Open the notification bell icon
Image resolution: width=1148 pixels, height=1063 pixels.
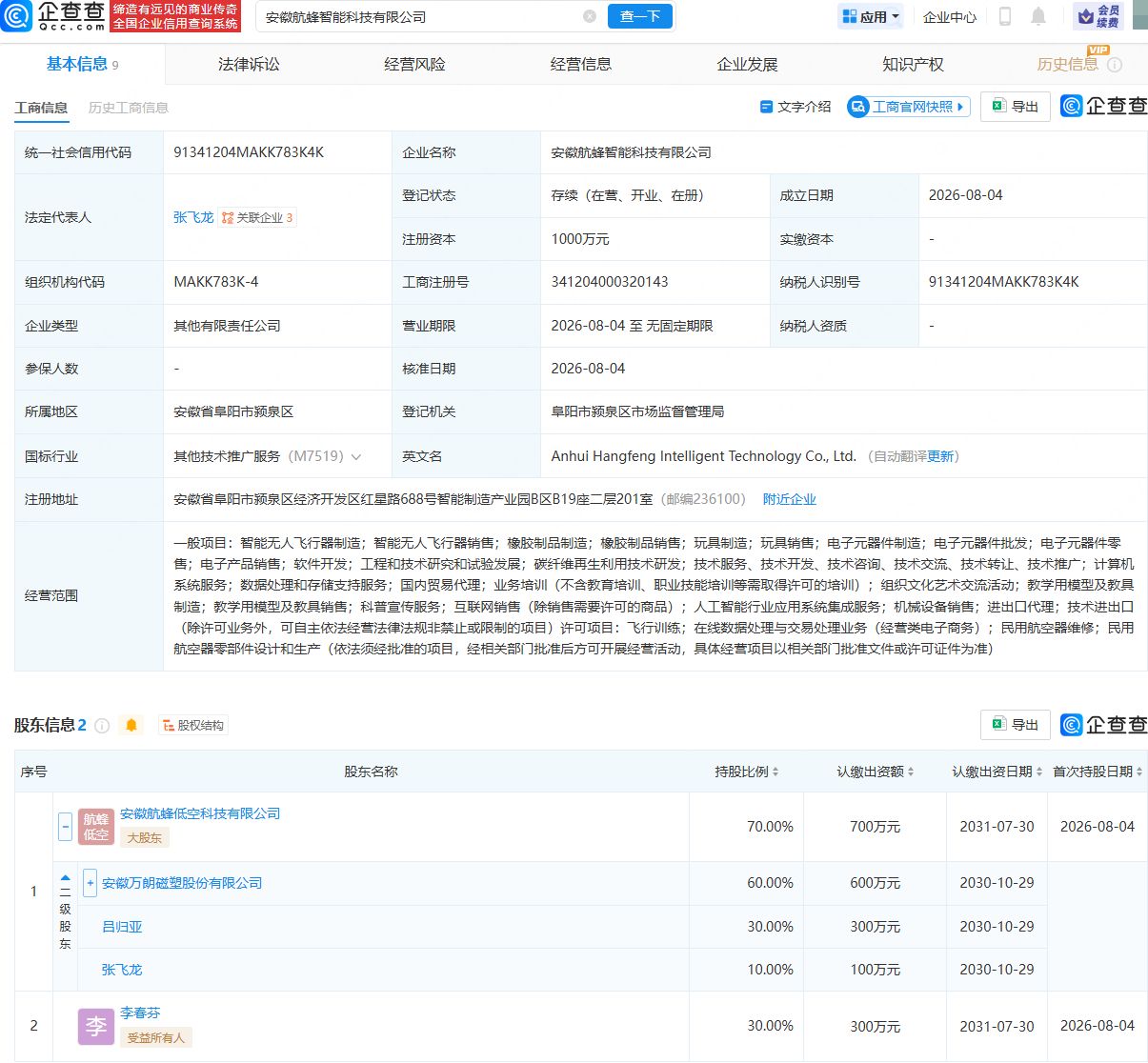click(1038, 16)
